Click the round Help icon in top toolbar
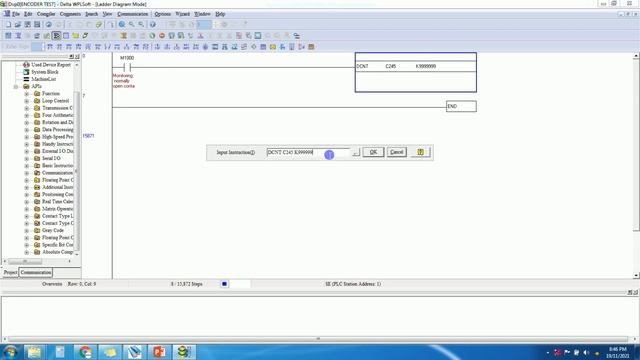 pyautogui.click(x=152, y=24)
